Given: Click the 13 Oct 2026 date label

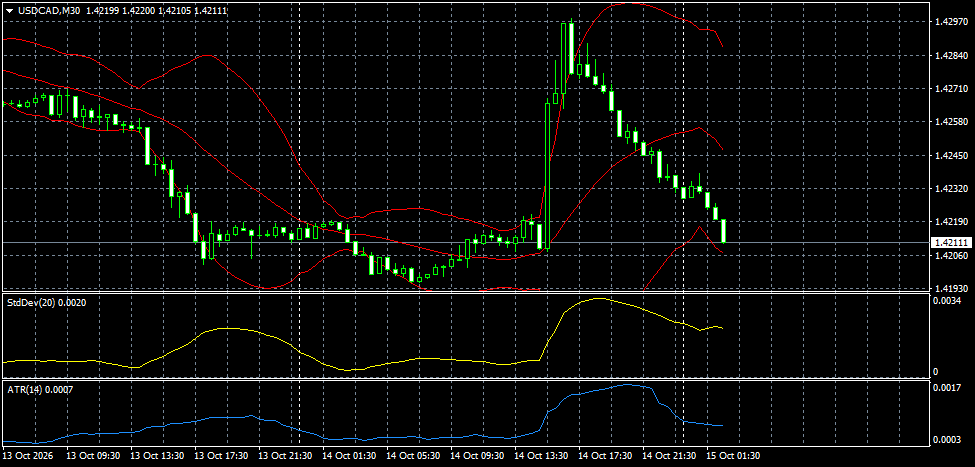Looking at the screenshot, I should (x=28, y=456).
